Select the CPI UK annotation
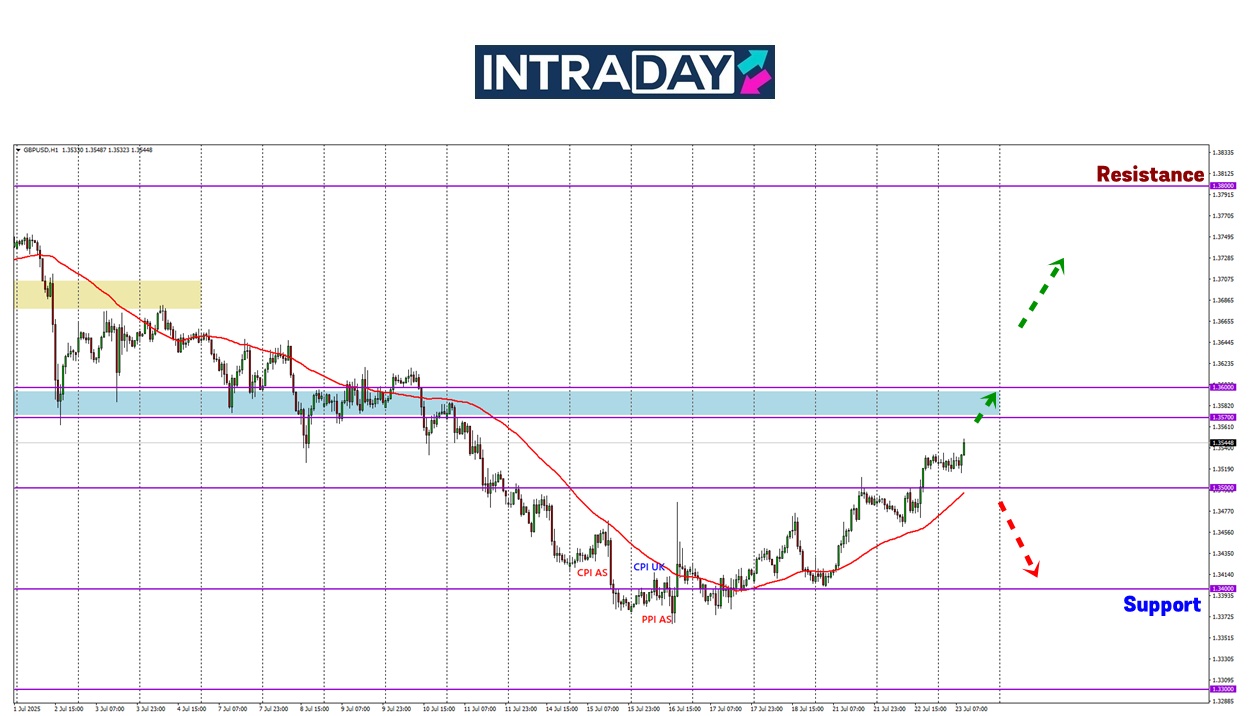The width and height of the screenshot is (1250, 716). tap(649, 567)
